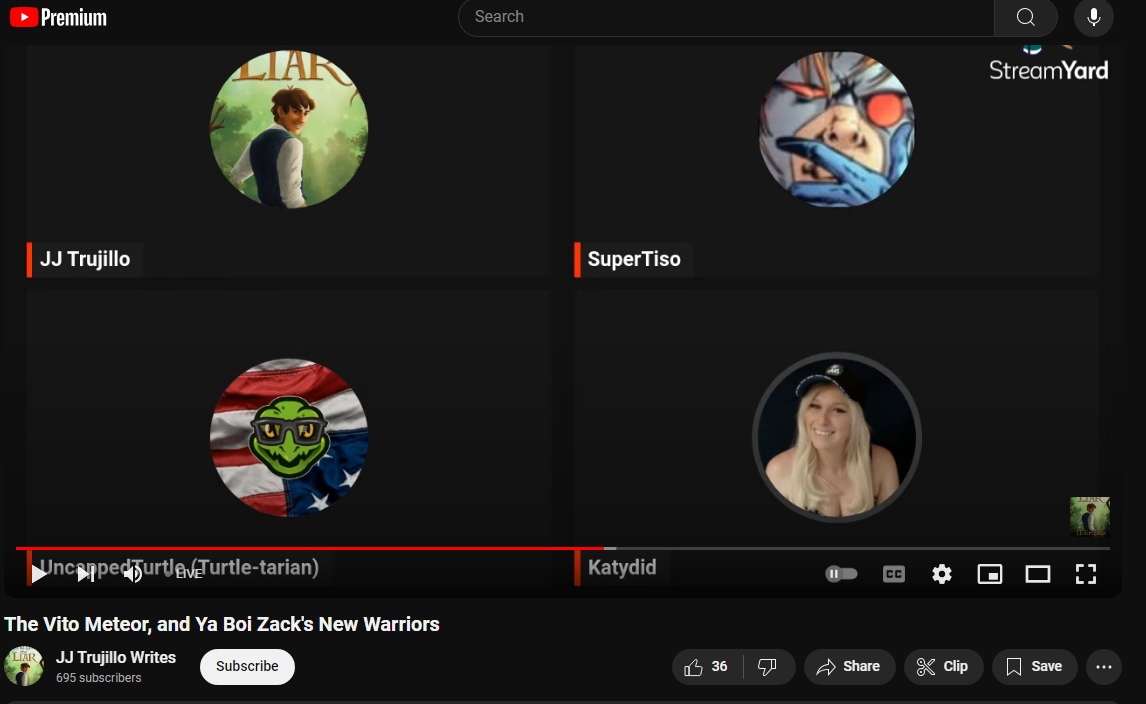Click the video title text
Image resolution: width=1146 pixels, height=704 pixels.
[x=222, y=624]
